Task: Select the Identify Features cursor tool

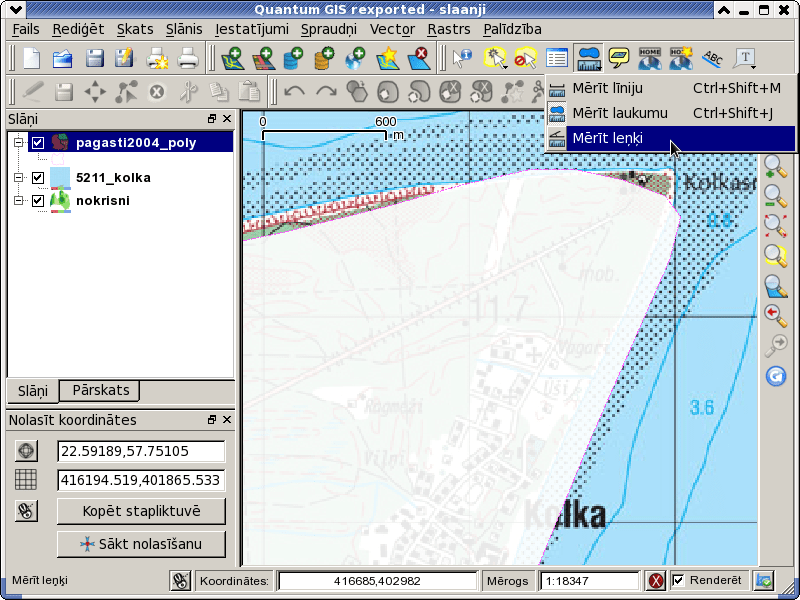Action: [x=462, y=58]
